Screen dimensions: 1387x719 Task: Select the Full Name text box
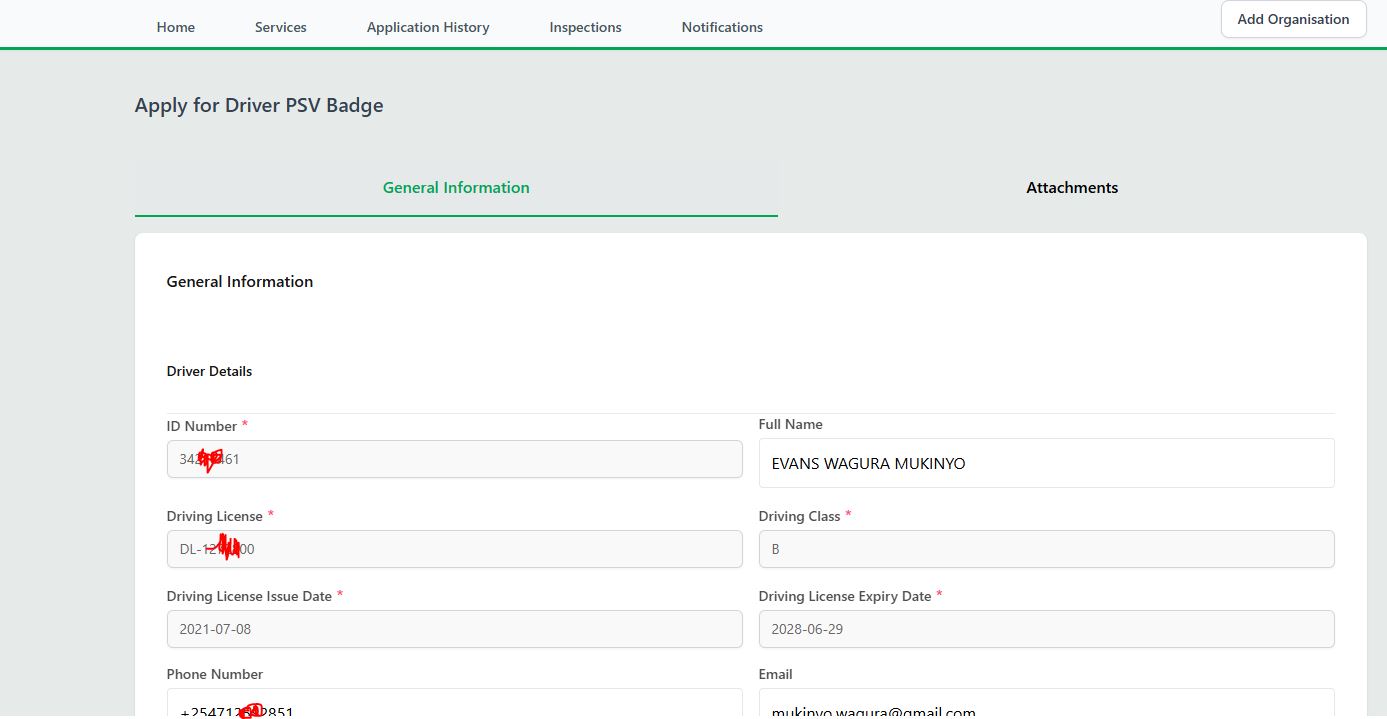pos(1046,463)
